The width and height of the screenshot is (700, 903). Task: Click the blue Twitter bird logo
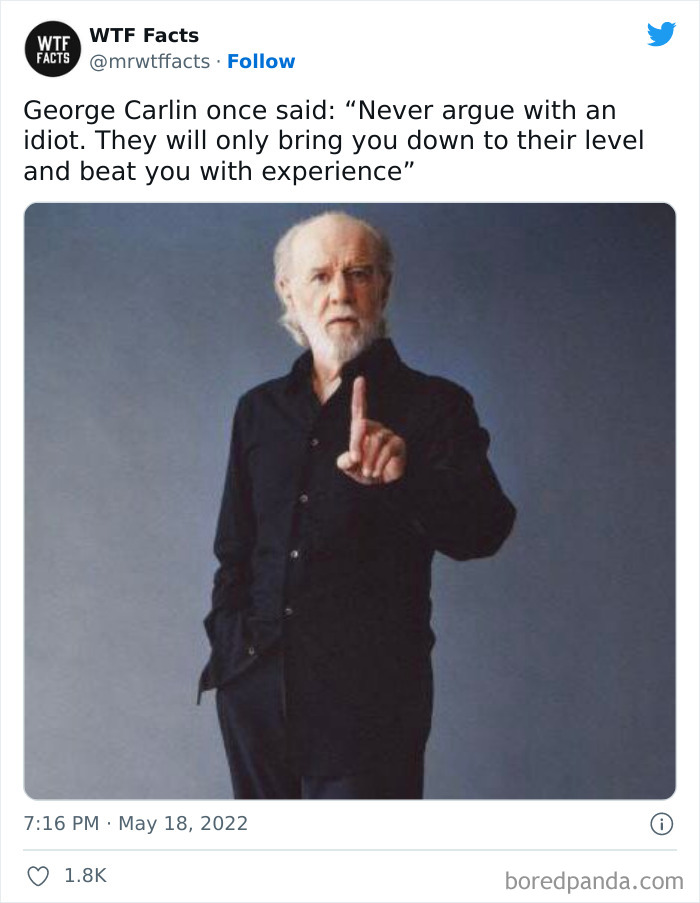click(x=661, y=34)
